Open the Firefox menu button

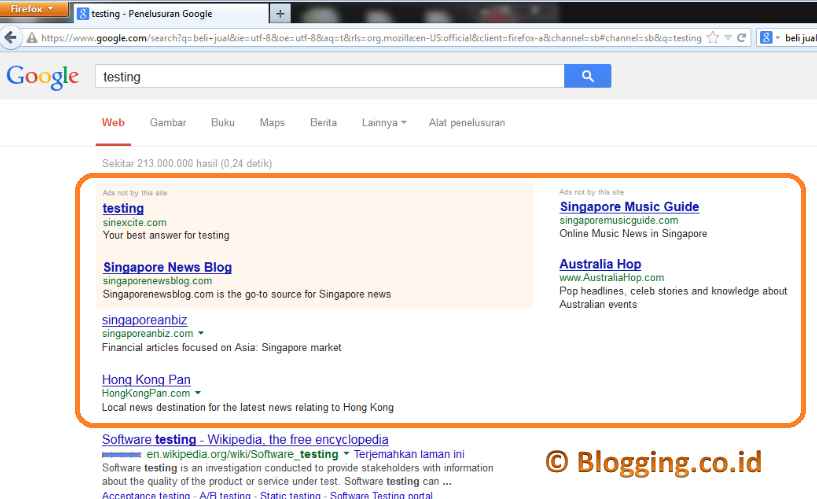(x=34, y=9)
